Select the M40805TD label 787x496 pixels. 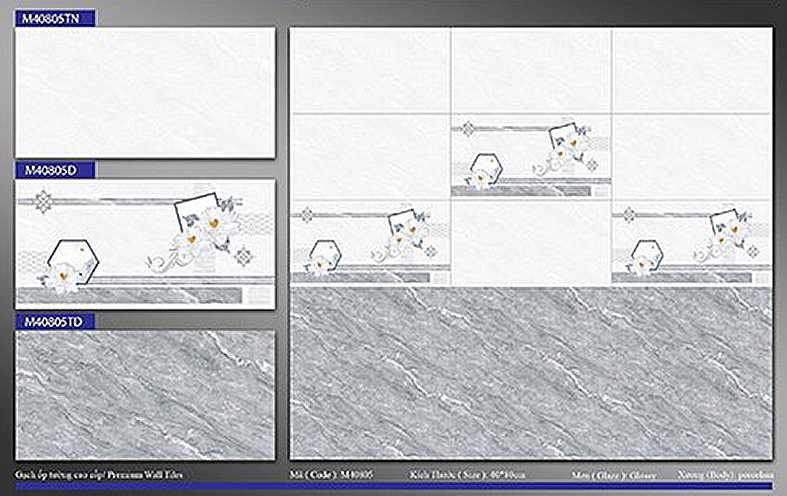coord(55,321)
